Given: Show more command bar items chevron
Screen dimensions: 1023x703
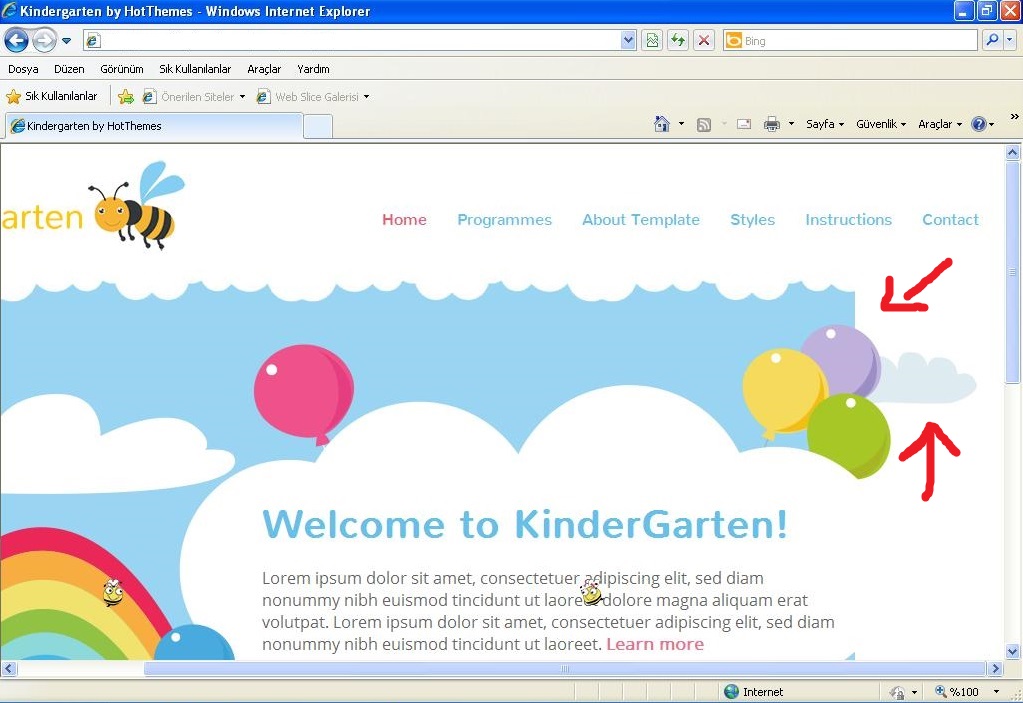Looking at the screenshot, I should tap(1015, 117).
